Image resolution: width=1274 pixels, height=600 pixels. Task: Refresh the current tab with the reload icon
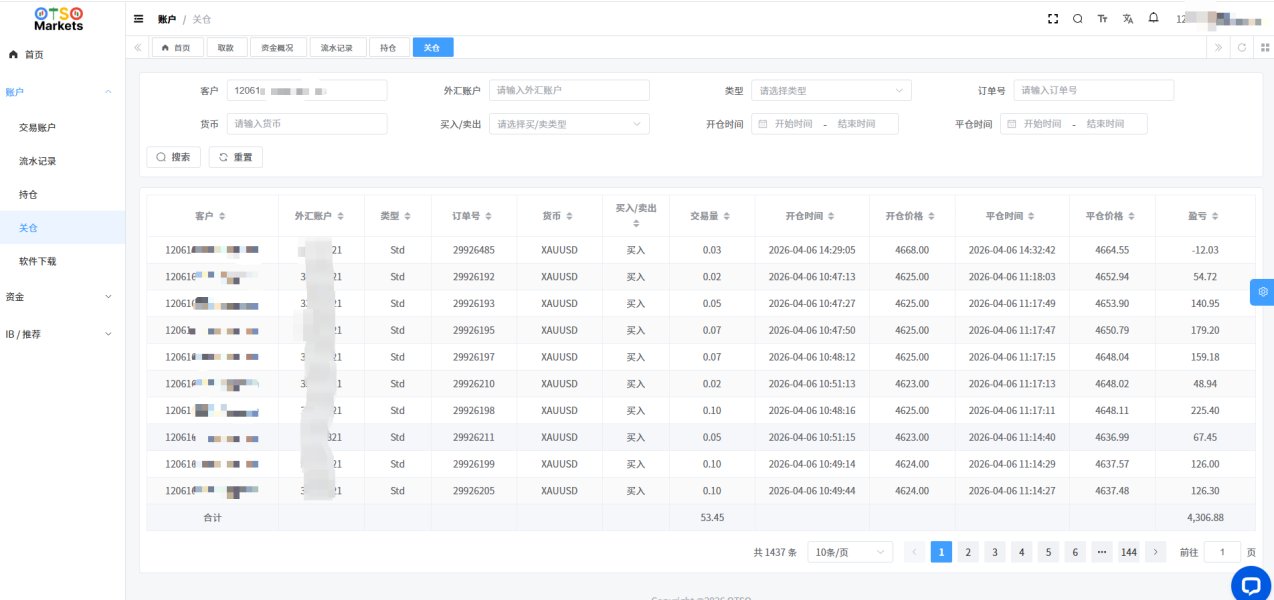coord(1242,47)
